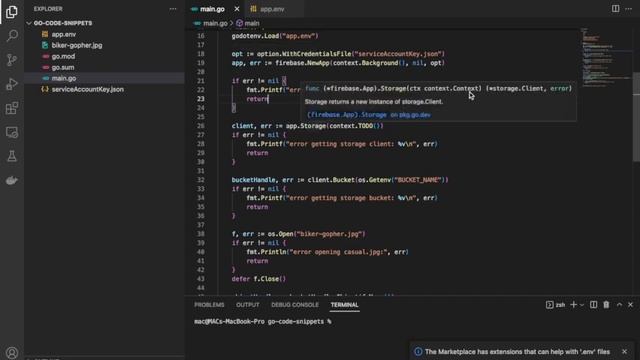640x360 pixels.
Task: Click in the terminal prompt line
Action: click(262, 322)
